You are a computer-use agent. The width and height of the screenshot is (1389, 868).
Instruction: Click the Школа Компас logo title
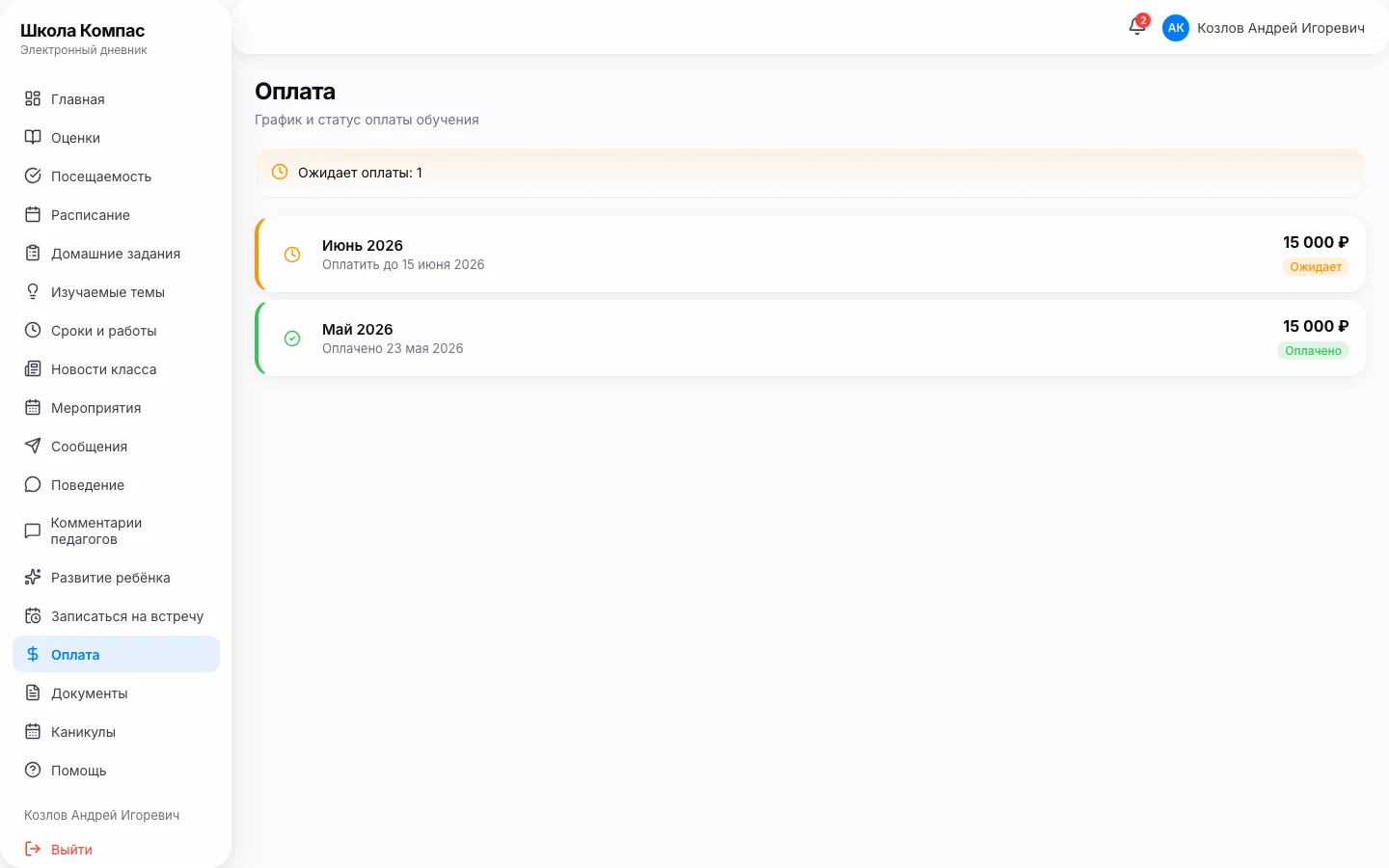click(x=82, y=31)
